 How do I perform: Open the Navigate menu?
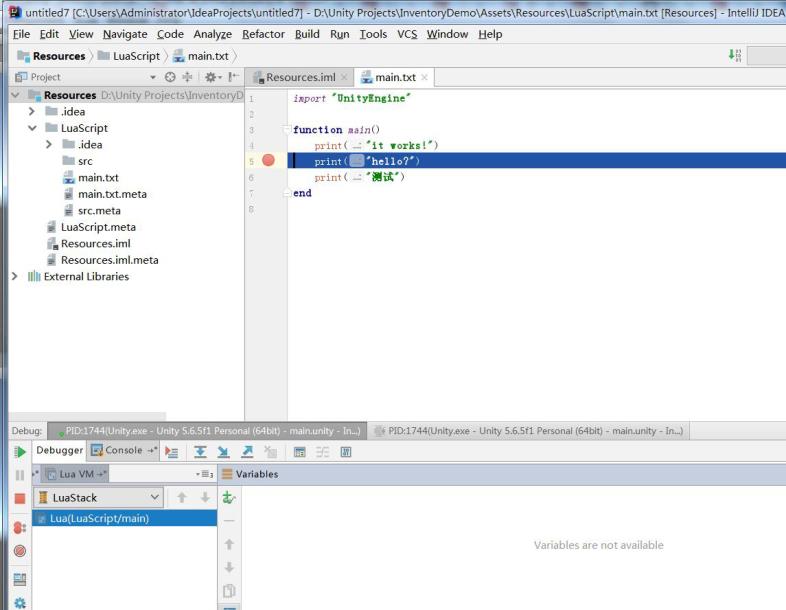tap(125, 34)
